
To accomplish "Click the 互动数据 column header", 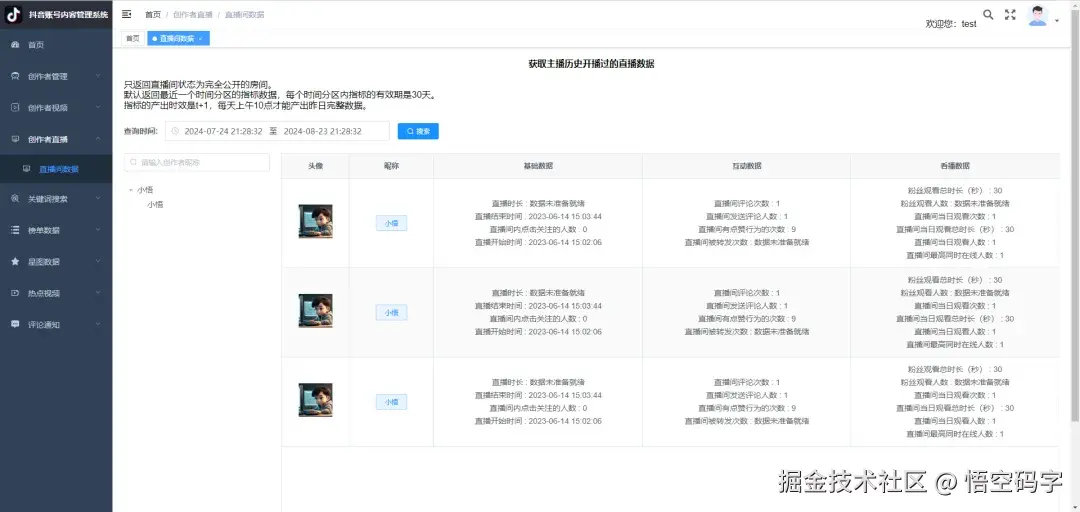I will click(x=747, y=166).
